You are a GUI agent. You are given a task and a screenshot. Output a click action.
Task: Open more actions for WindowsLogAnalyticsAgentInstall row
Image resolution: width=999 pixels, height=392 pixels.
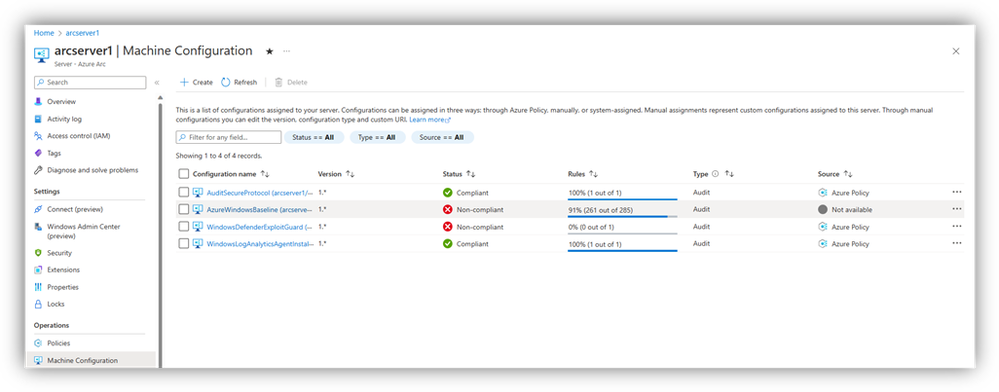(956, 243)
